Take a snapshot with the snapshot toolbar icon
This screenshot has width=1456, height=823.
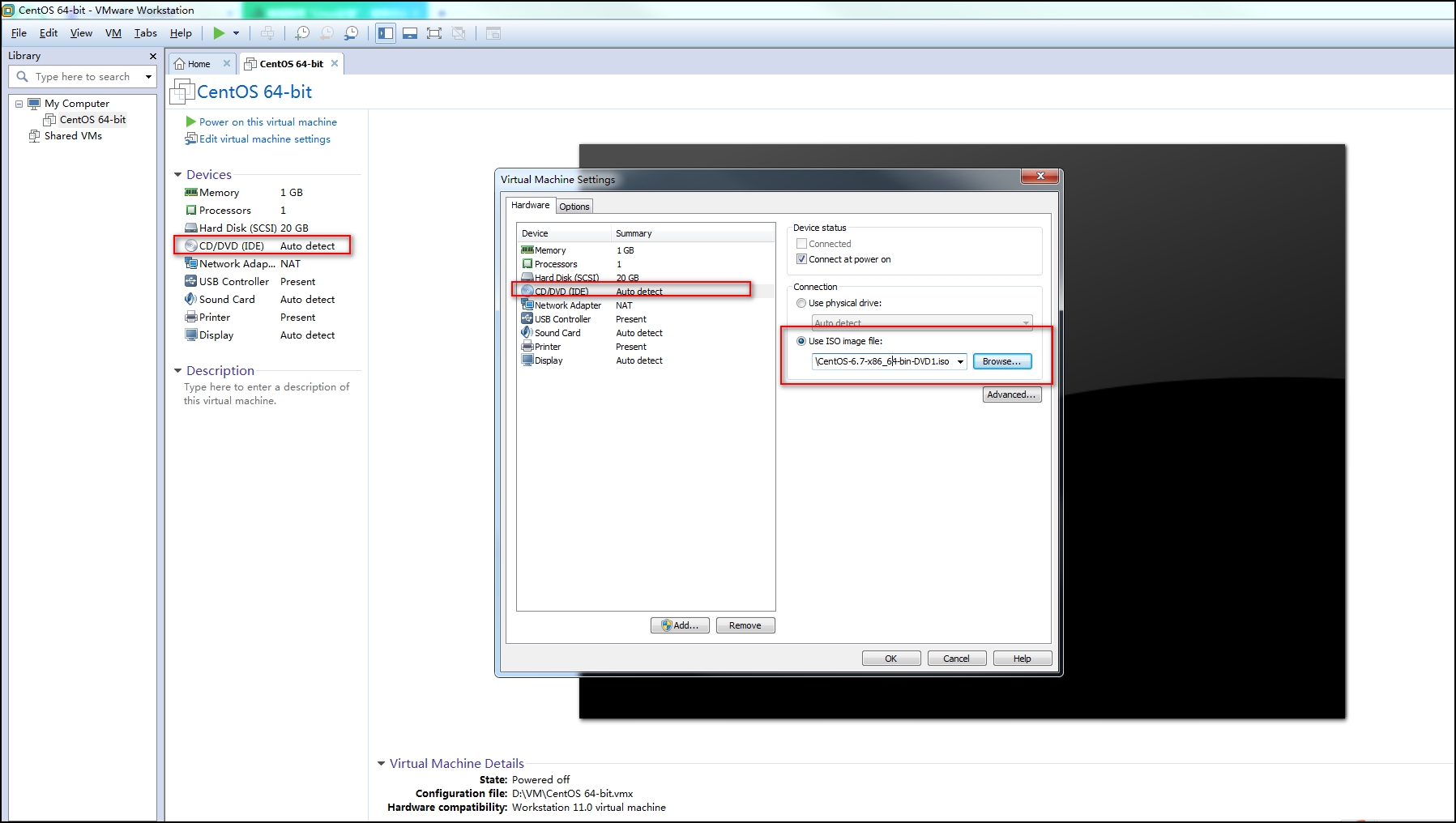click(x=302, y=33)
